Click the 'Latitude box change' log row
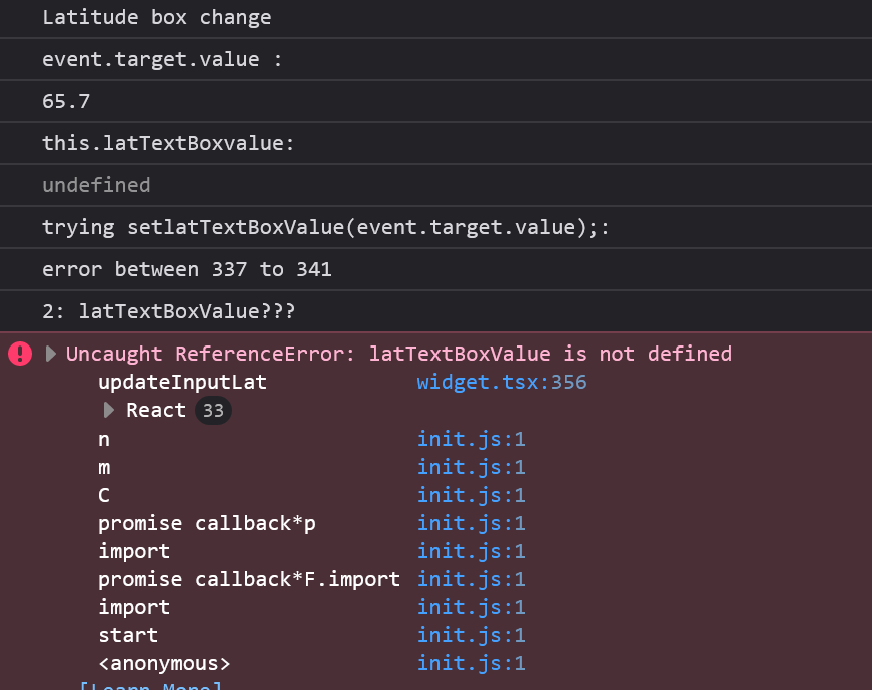The image size is (872, 690). tap(156, 17)
